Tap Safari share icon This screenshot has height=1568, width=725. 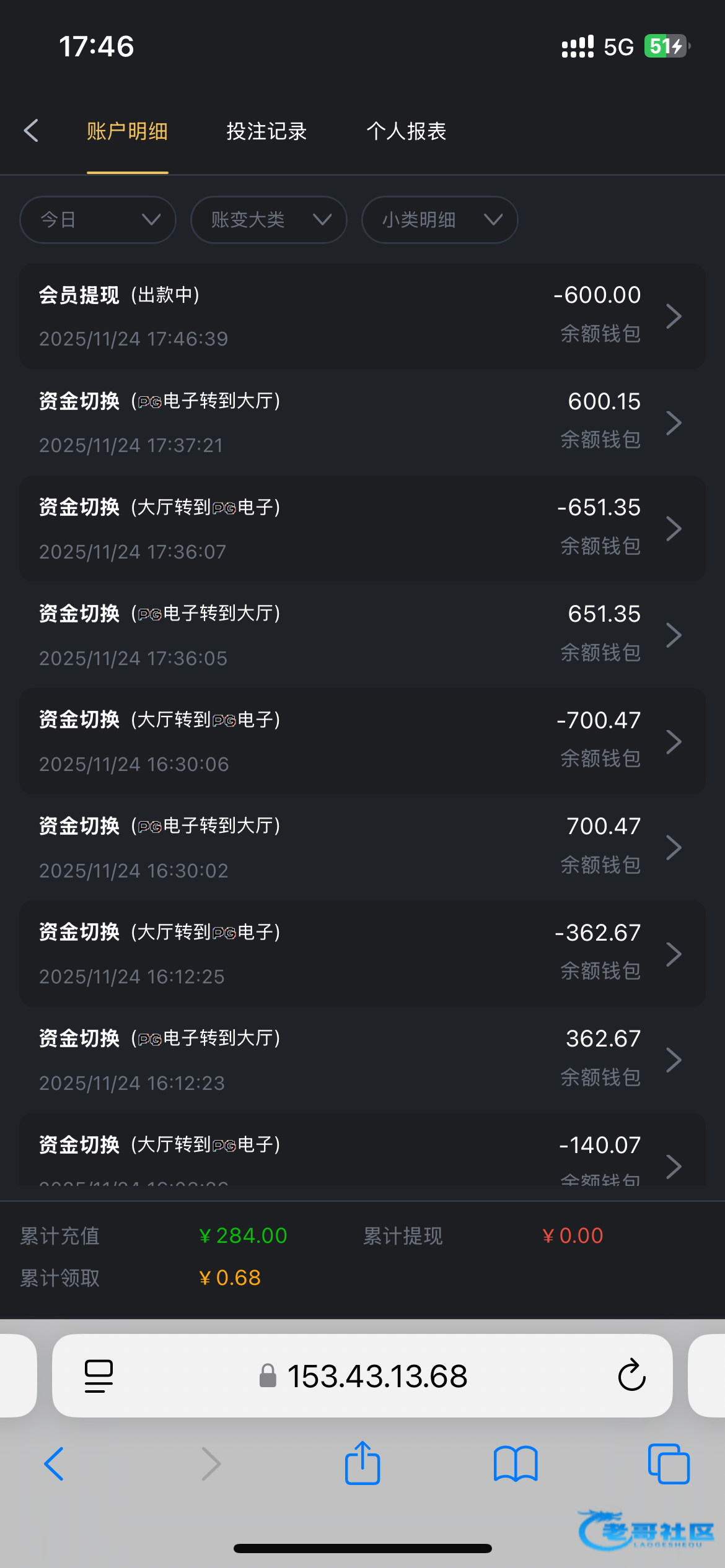pos(362,1463)
